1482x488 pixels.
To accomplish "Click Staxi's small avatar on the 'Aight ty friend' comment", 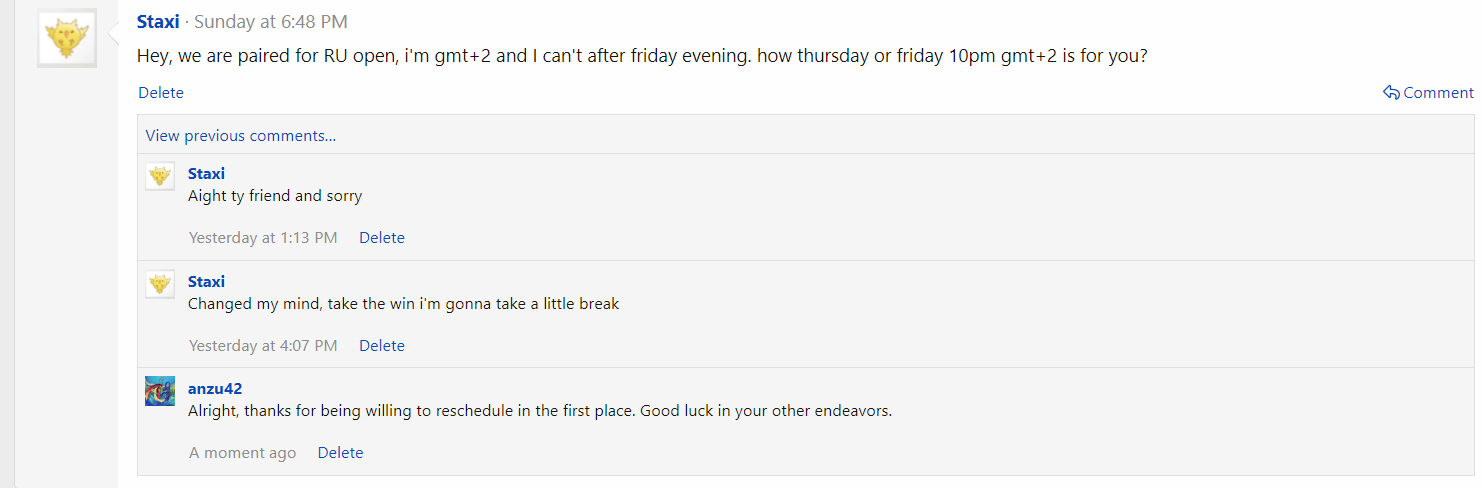I will click(x=160, y=177).
